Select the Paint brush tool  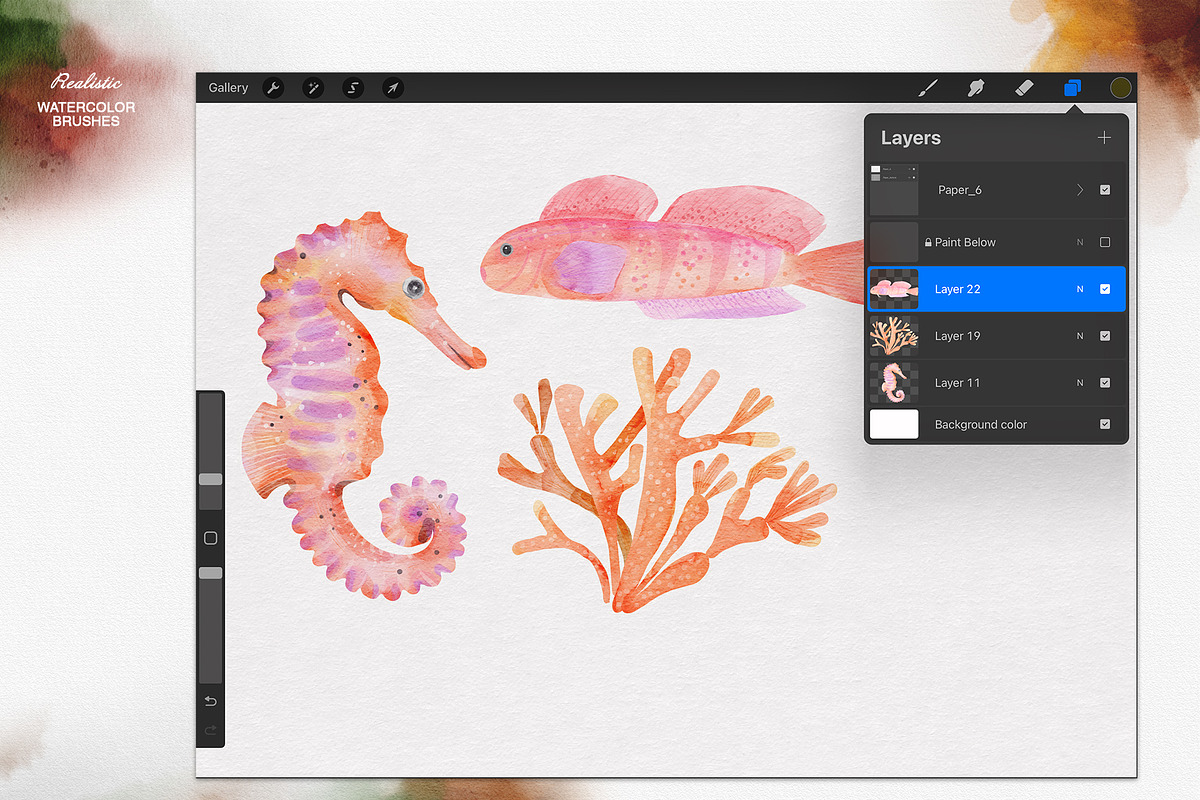[928, 88]
